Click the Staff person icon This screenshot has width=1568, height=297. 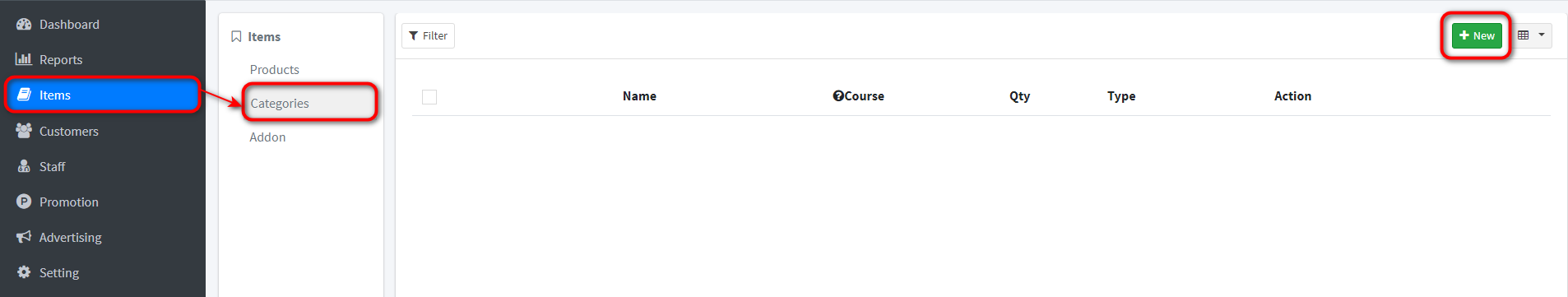tap(24, 166)
